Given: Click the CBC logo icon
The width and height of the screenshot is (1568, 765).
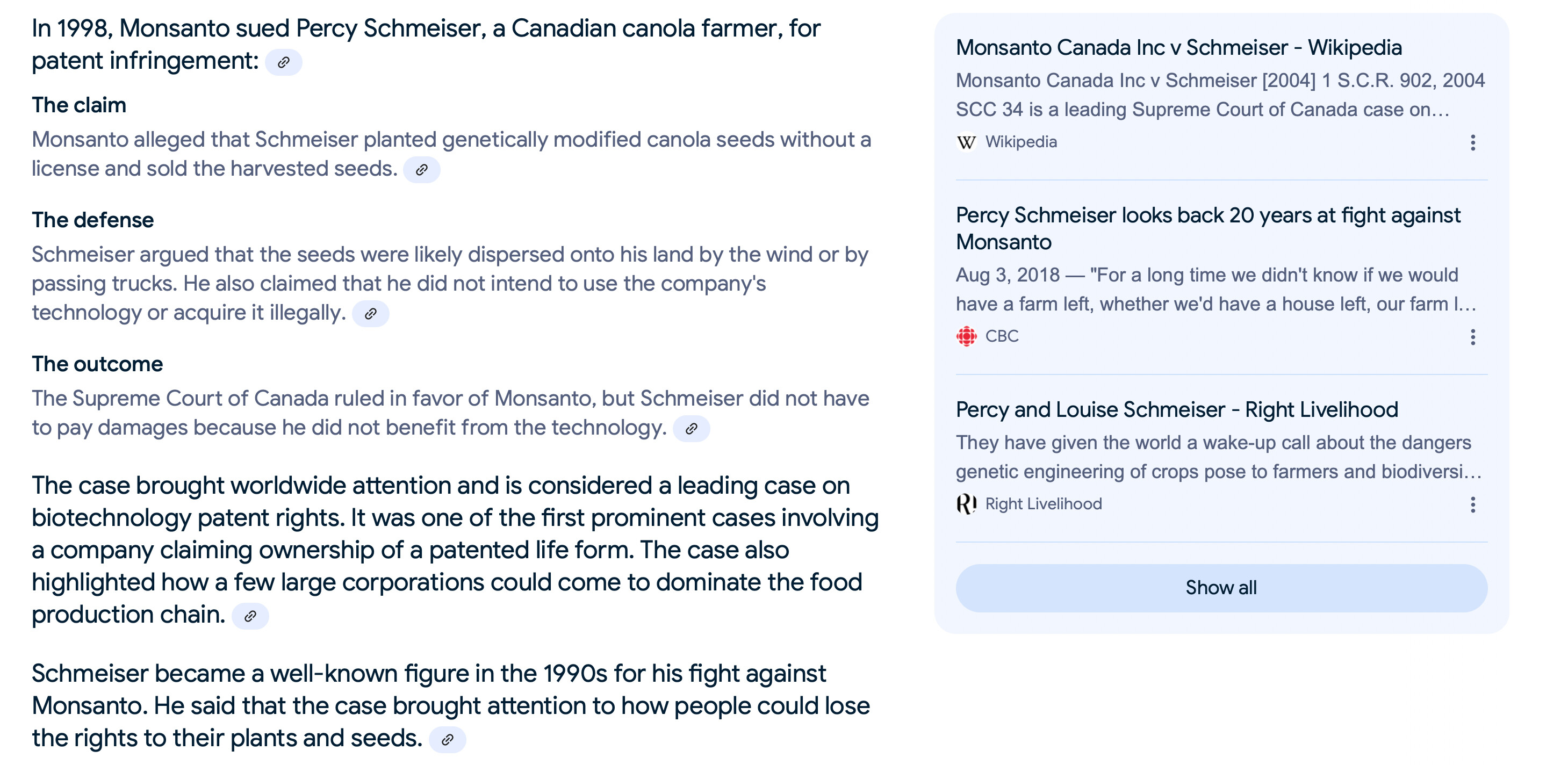Looking at the screenshot, I should tap(966, 336).
